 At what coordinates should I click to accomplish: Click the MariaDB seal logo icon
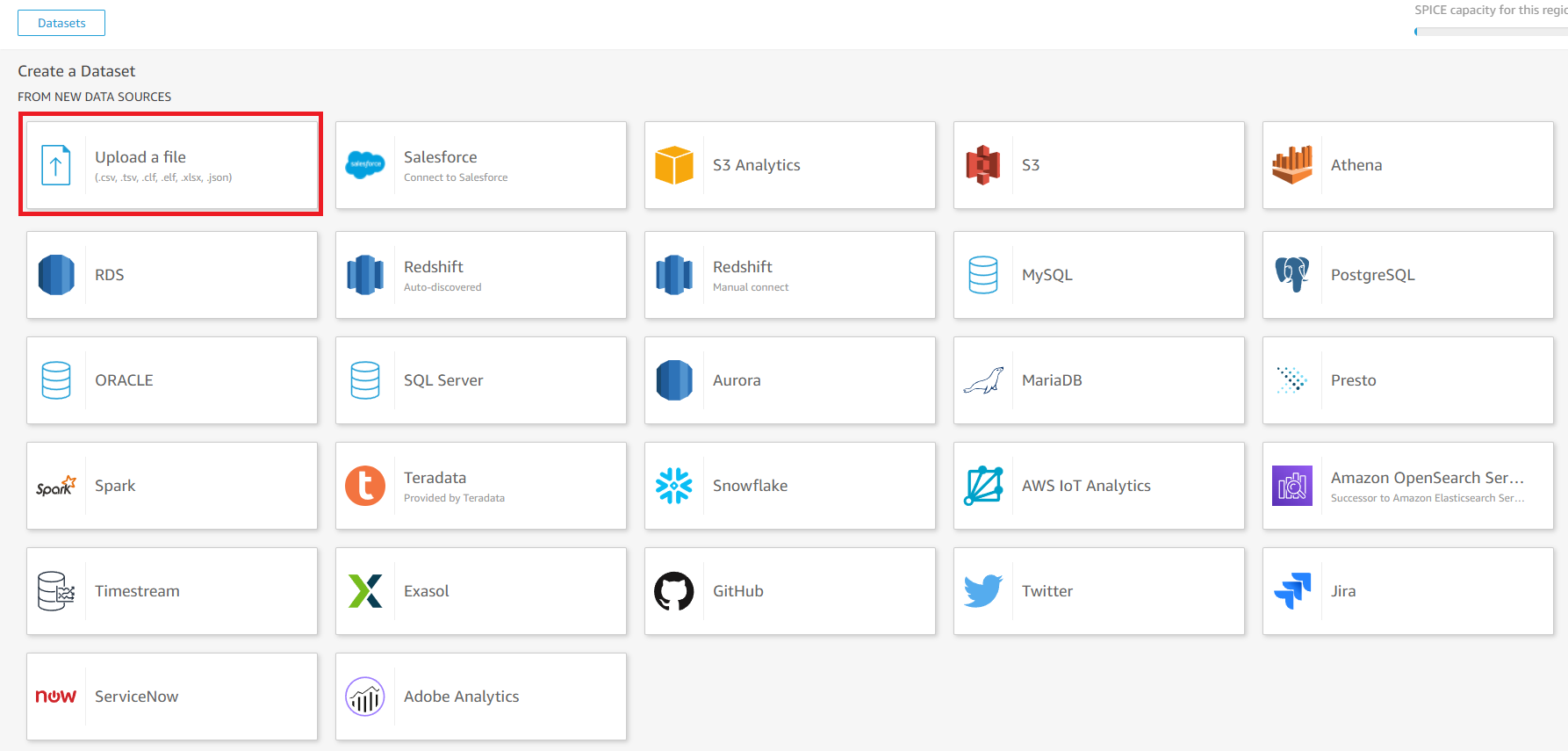[x=983, y=380]
